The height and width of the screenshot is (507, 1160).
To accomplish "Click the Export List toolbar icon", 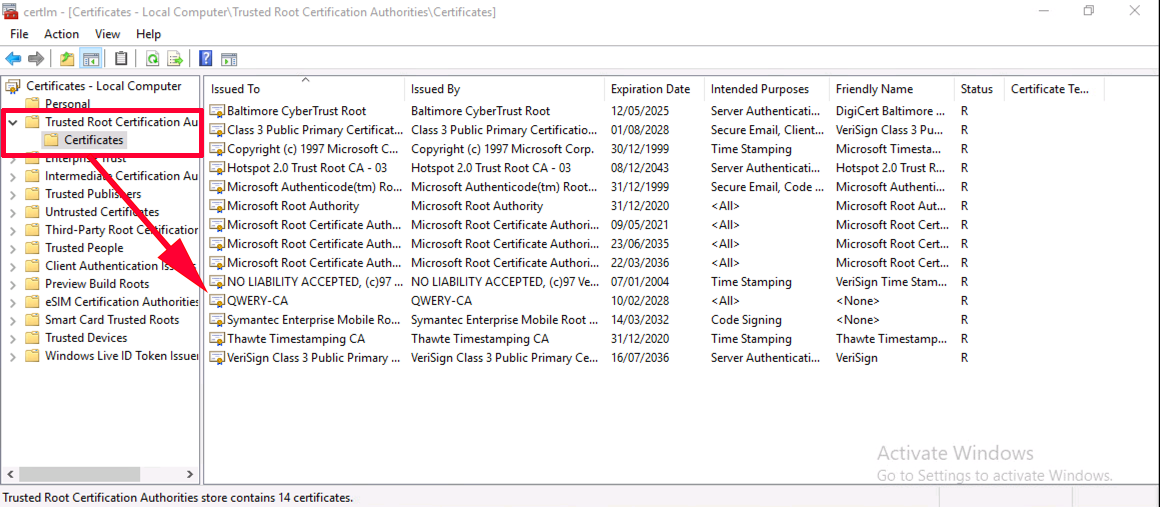I will pos(175,58).
